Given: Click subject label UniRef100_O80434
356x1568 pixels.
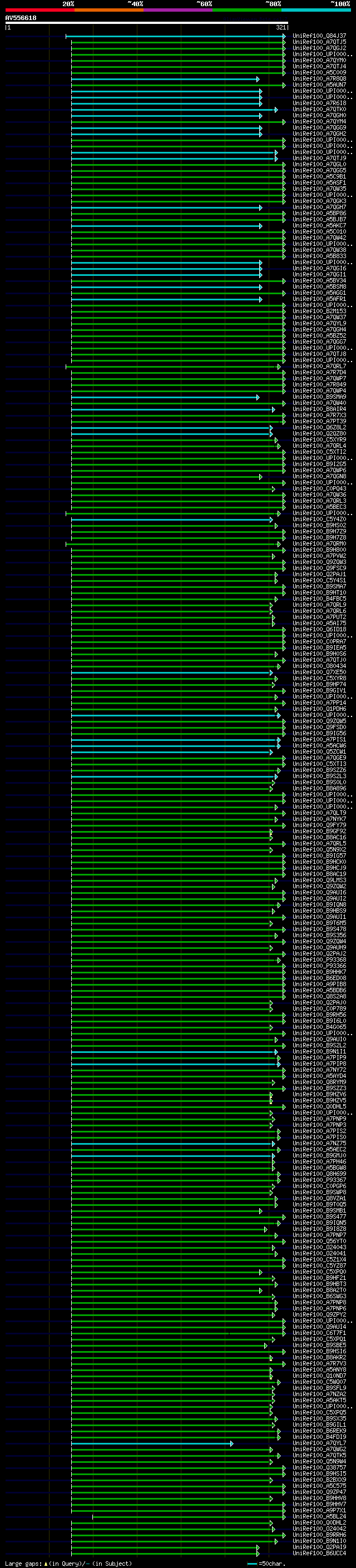Looking at the screenshot, I should coord(319,666).
